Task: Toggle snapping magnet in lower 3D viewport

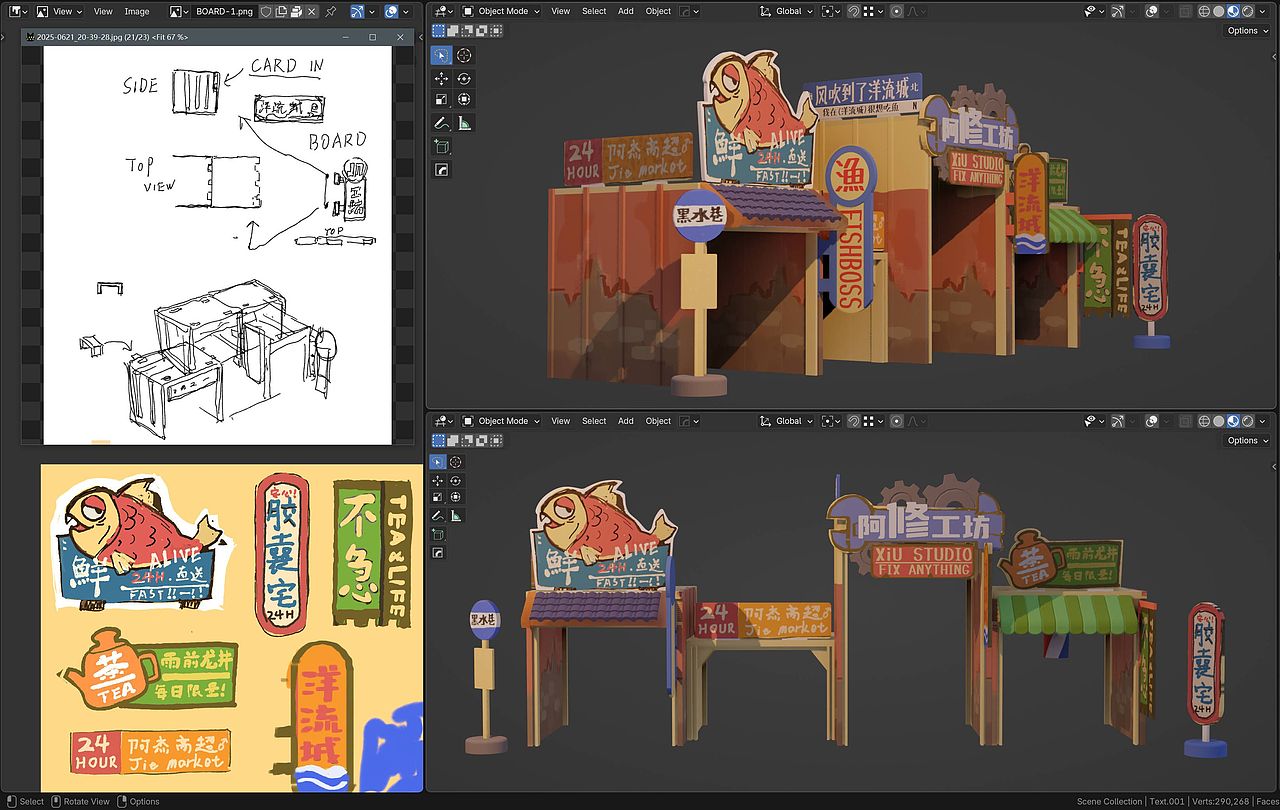Action: coord(853,421)
